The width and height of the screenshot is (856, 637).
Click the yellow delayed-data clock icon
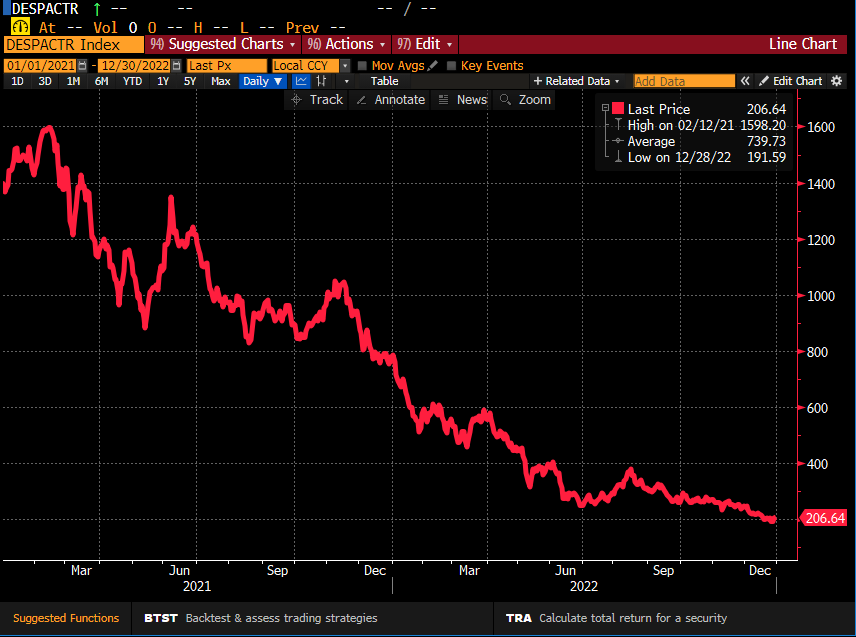point(20,26)
